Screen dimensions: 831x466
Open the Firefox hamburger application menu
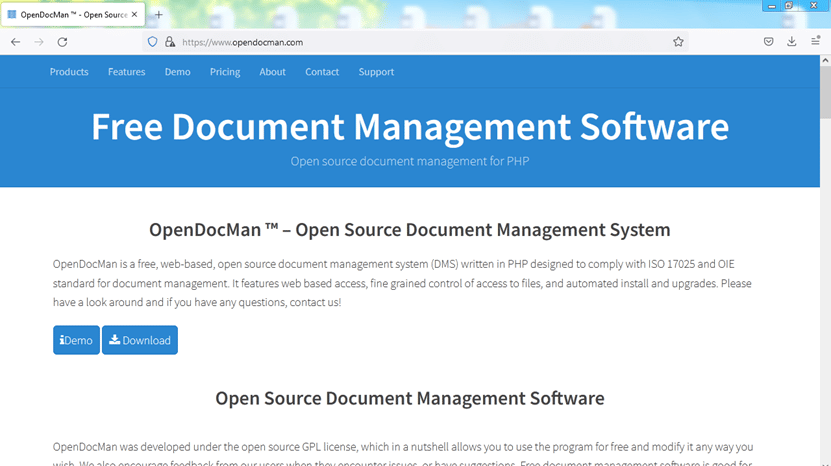[817, 42]
